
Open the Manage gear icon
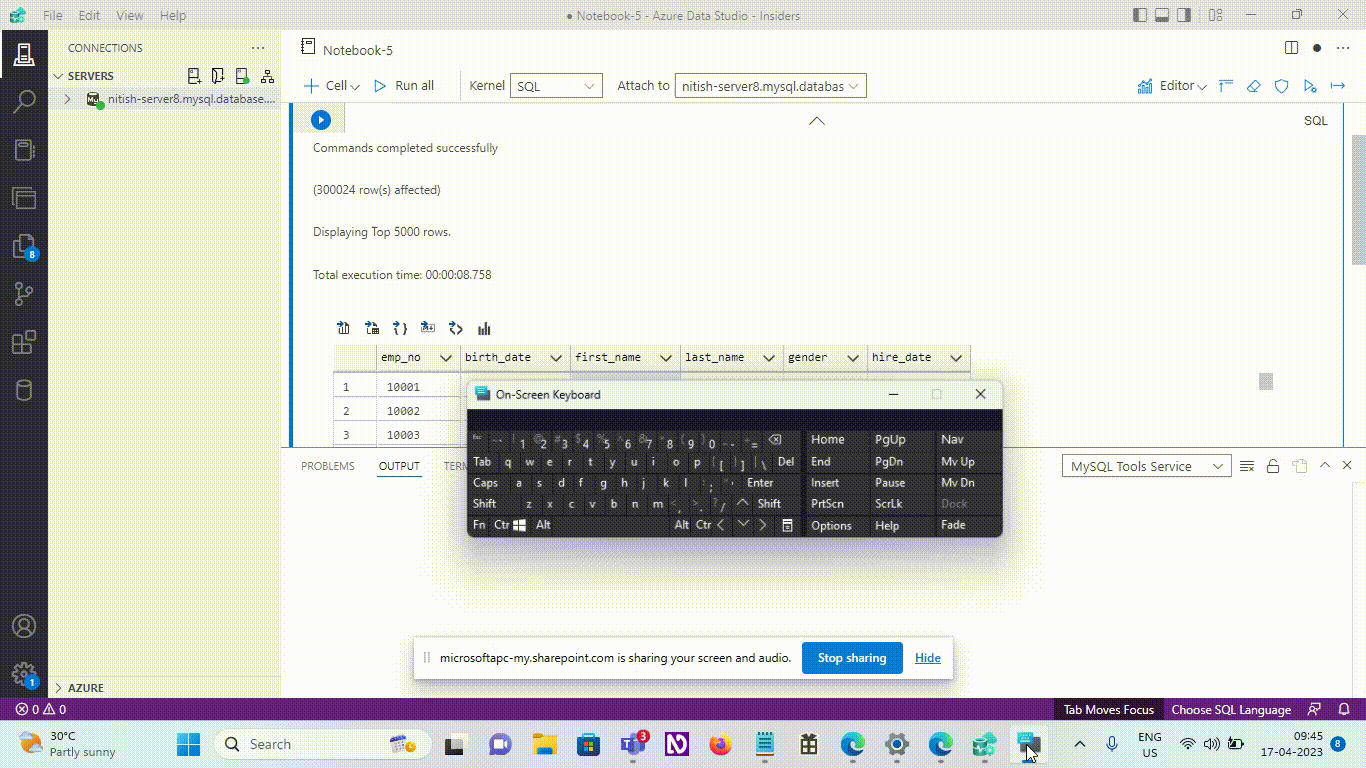pos(24,674)
